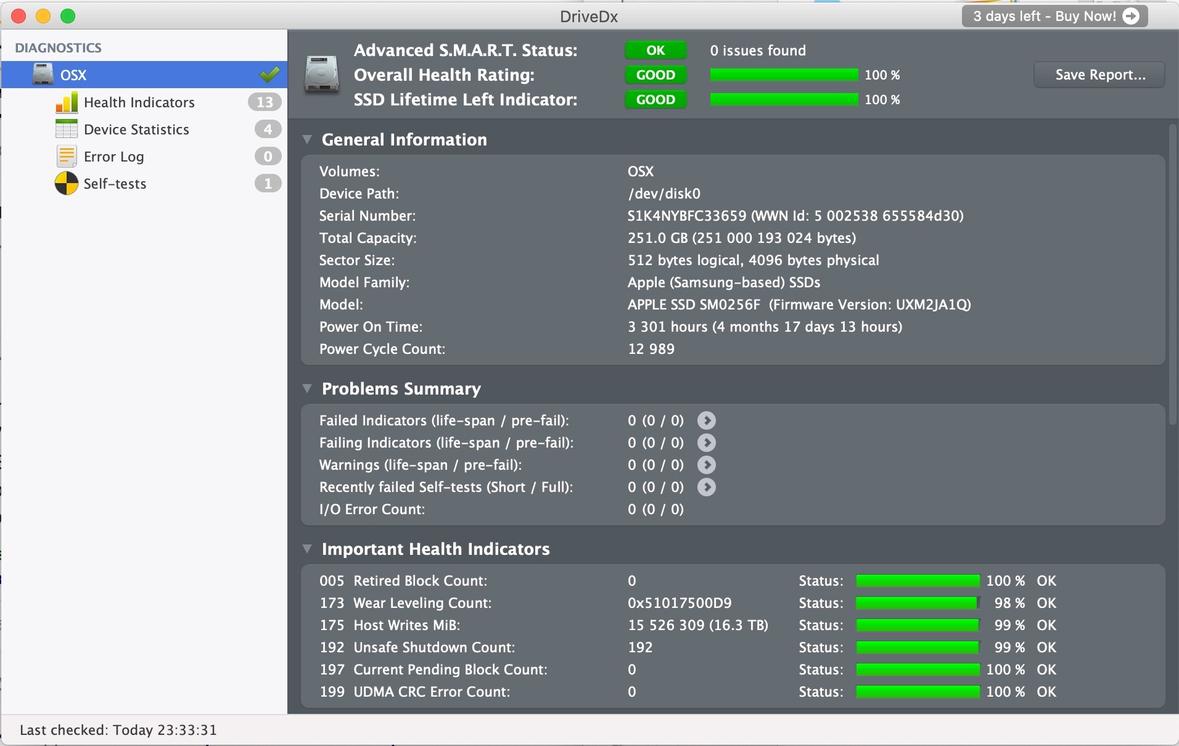Viewport: 1179px width, 746px height.
Task: Click the green checkmark on the OSX row
Action: tap(269, 74)
